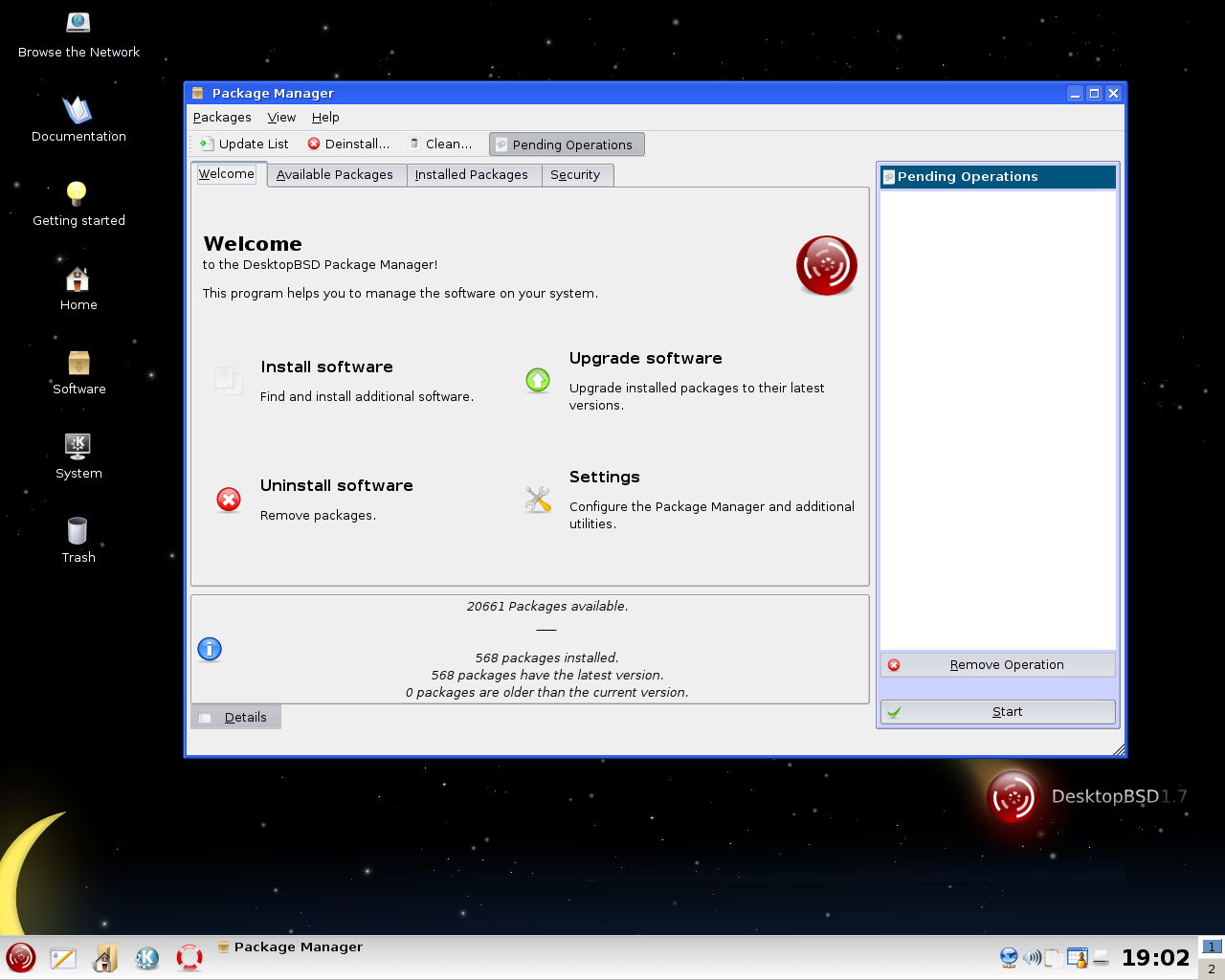Screen dimensions: 1225x980
Task: Click Deinstall... in the toolbar
Action: coord(349,145)
